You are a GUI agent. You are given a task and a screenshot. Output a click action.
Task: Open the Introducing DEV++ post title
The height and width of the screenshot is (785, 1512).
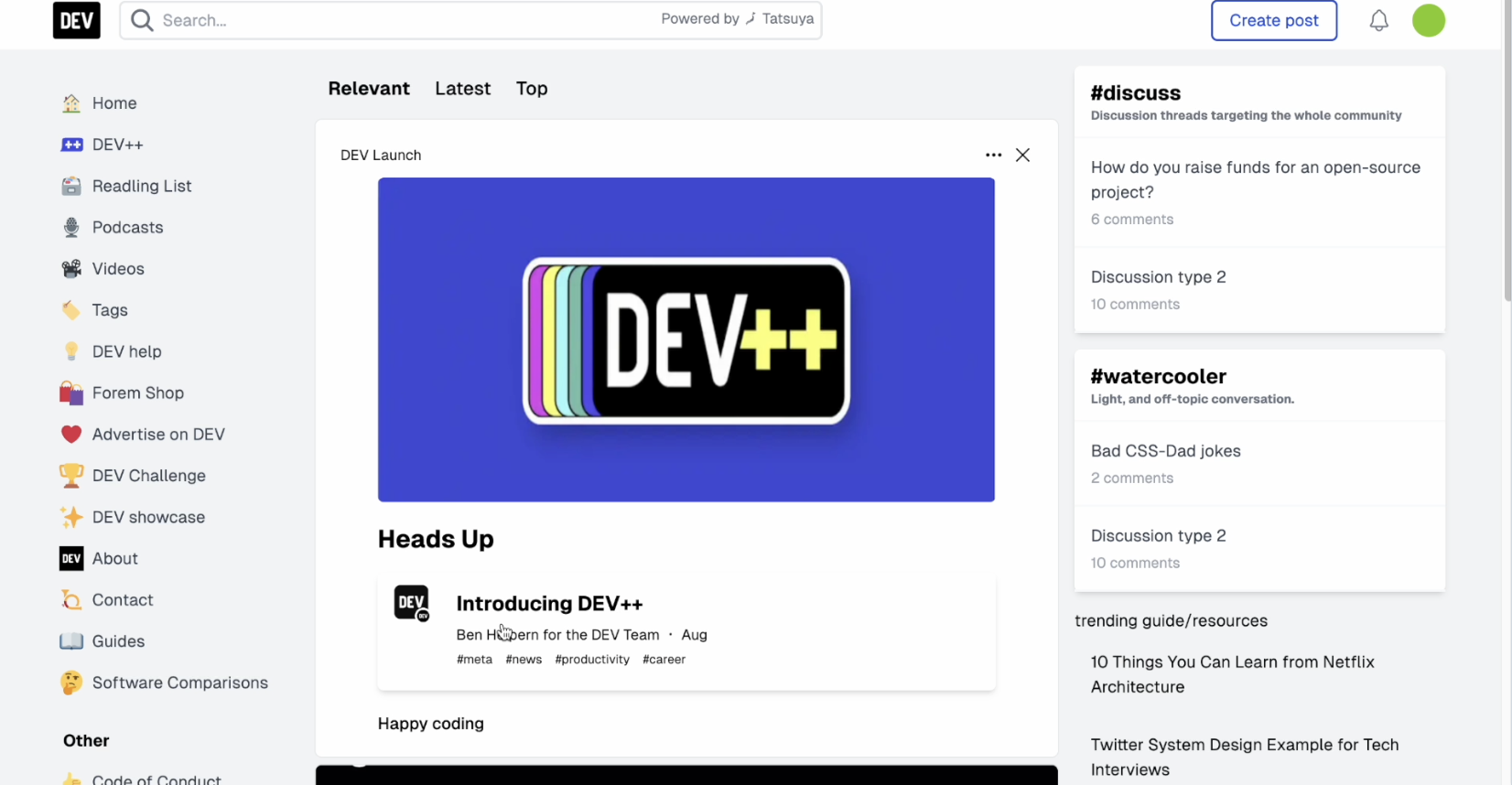[549, 604]
